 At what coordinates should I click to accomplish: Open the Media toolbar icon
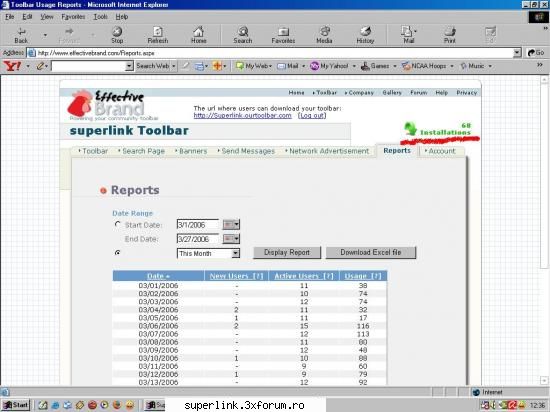pos(324,35)
